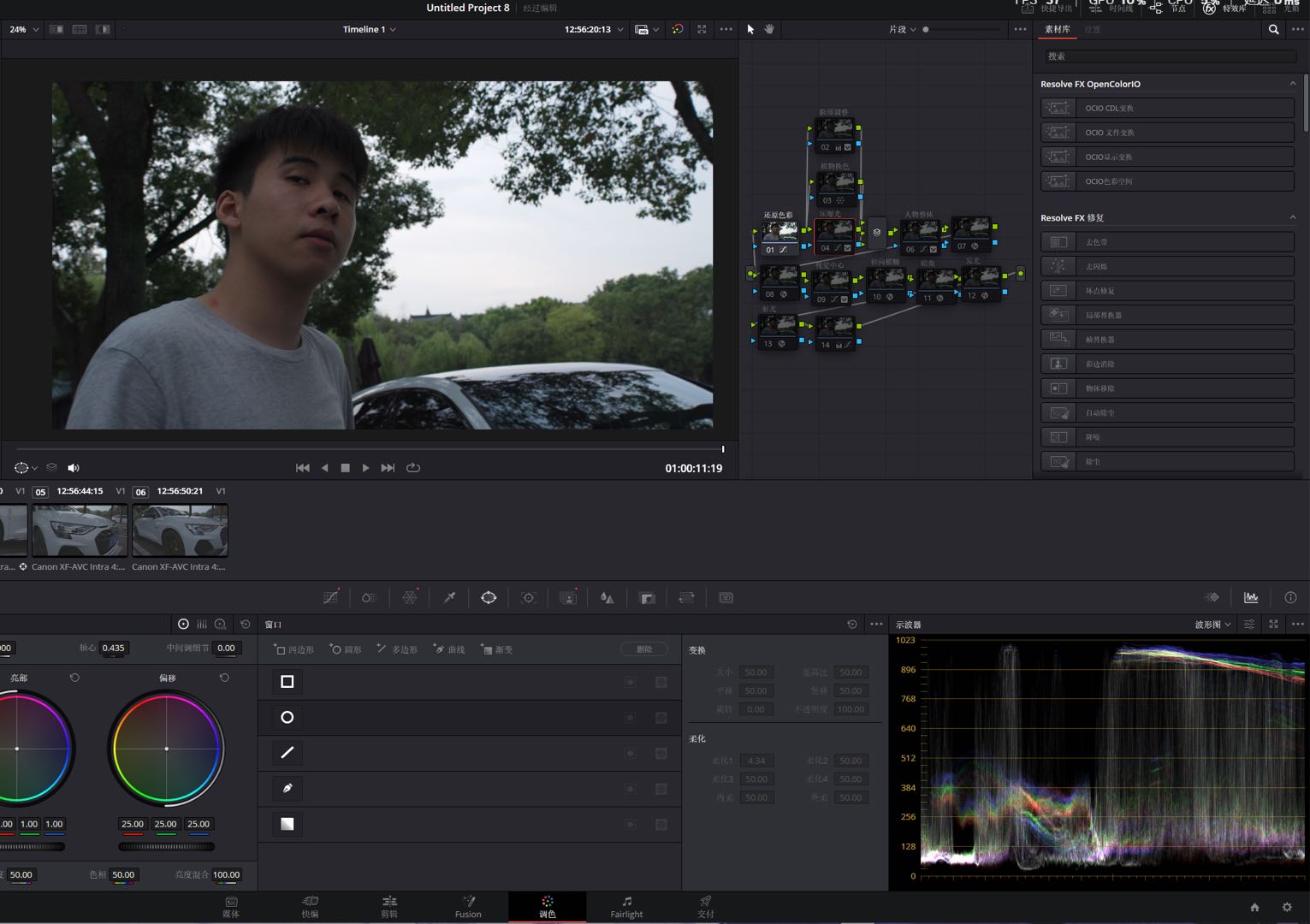Open the Magic Mask palette
Viewport: 1310px width, 924px height.
(568, 597)
